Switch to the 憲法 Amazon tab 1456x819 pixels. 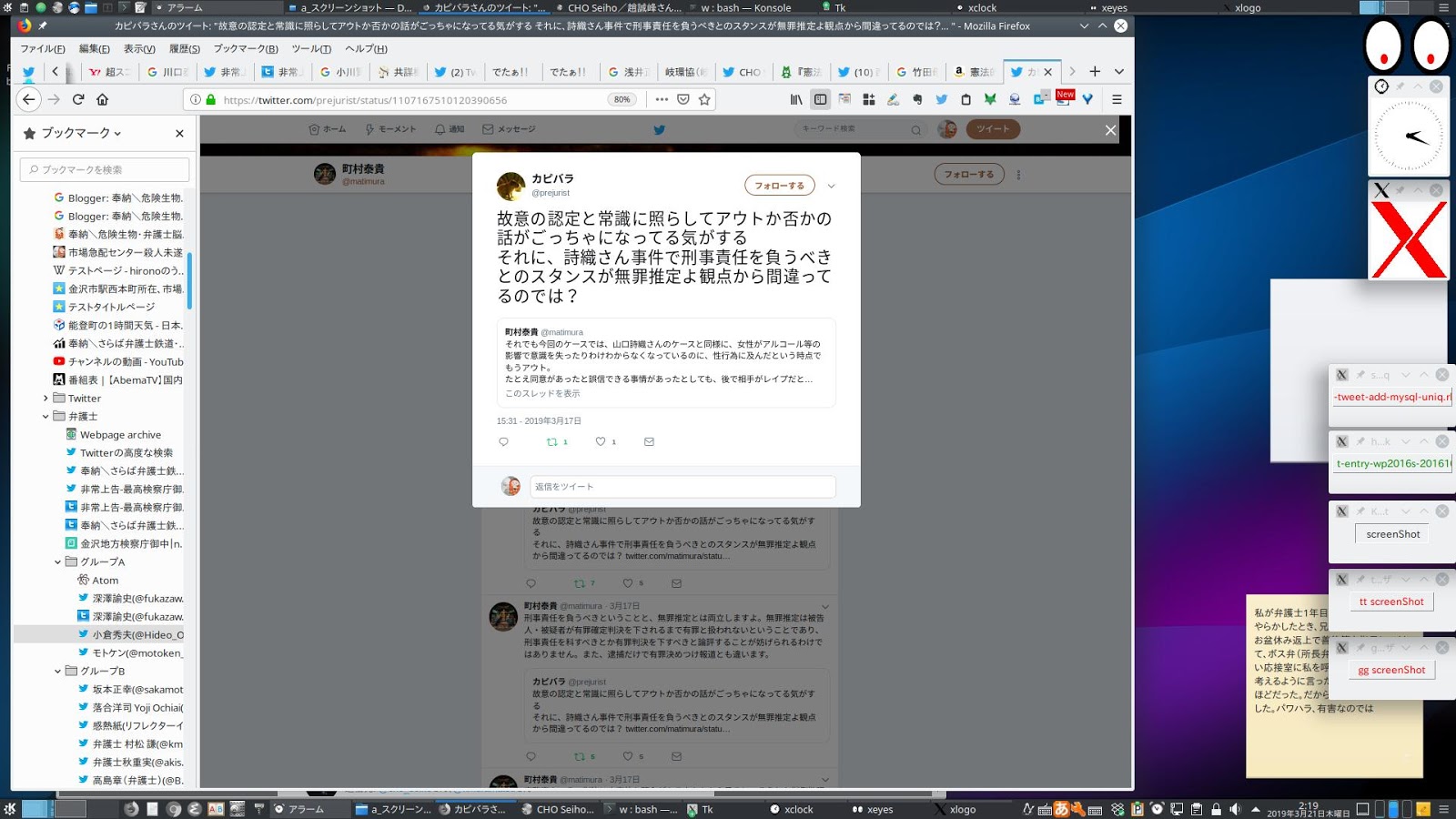(973, 72)
